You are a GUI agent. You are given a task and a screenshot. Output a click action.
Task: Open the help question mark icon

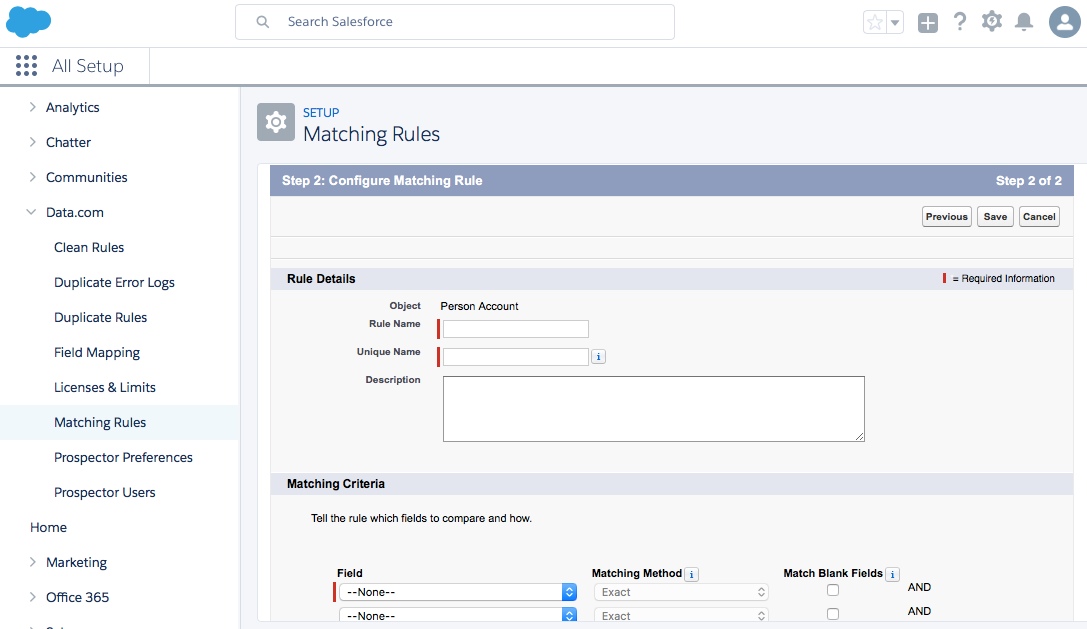[959, 22]
